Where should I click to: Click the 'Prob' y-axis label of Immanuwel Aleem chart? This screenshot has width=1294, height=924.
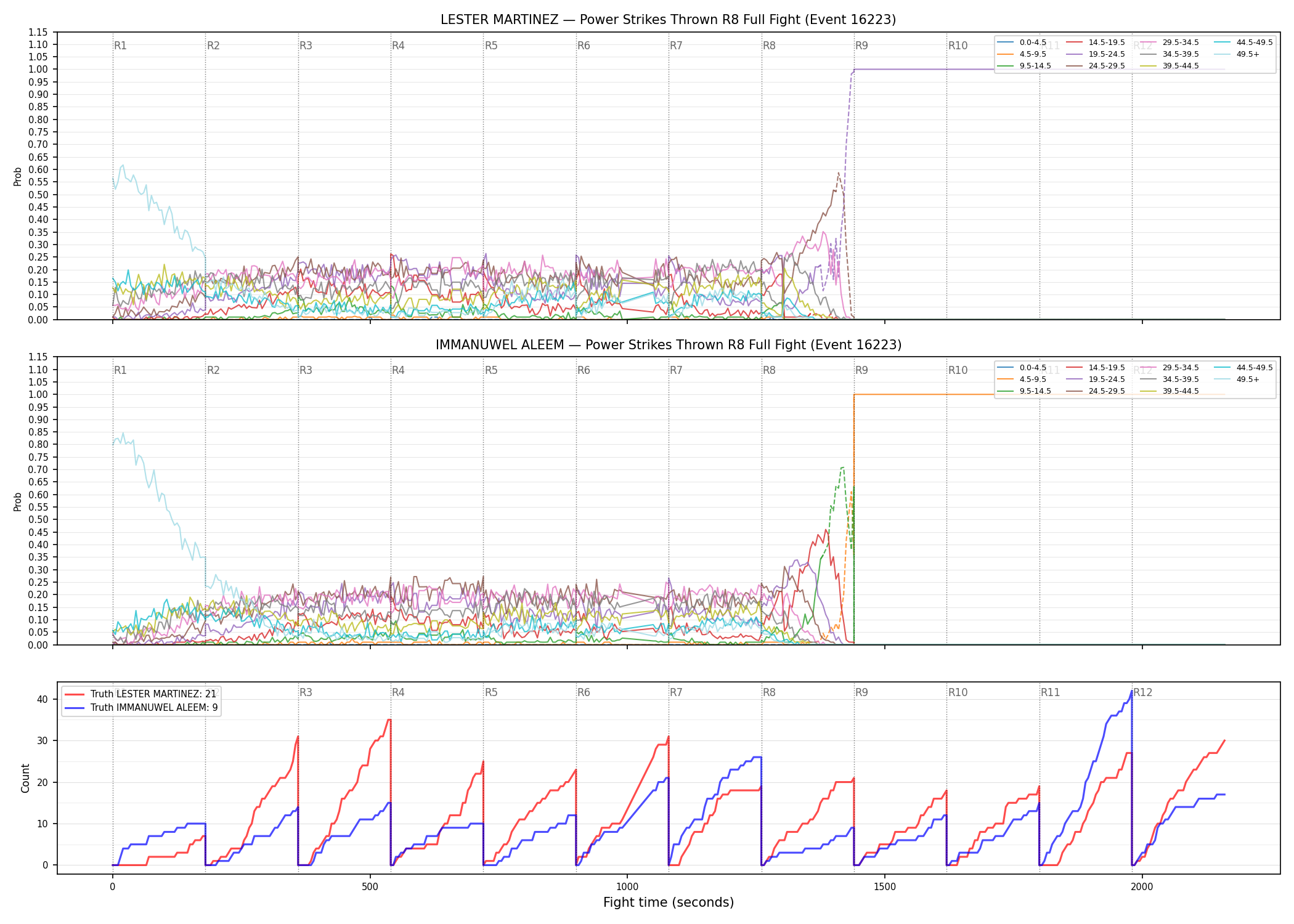pyautogui.click(x=18, y=501)
